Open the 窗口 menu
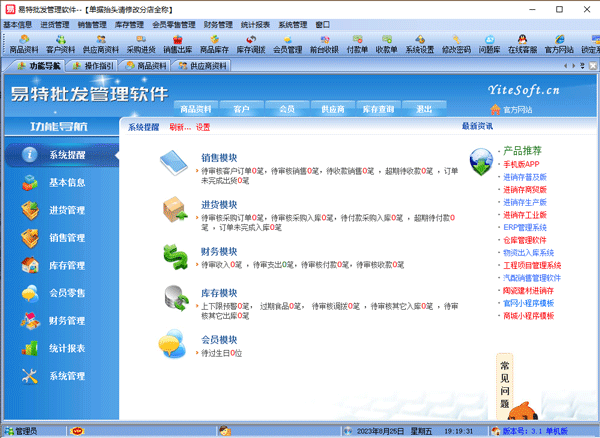 coord(323,25)
